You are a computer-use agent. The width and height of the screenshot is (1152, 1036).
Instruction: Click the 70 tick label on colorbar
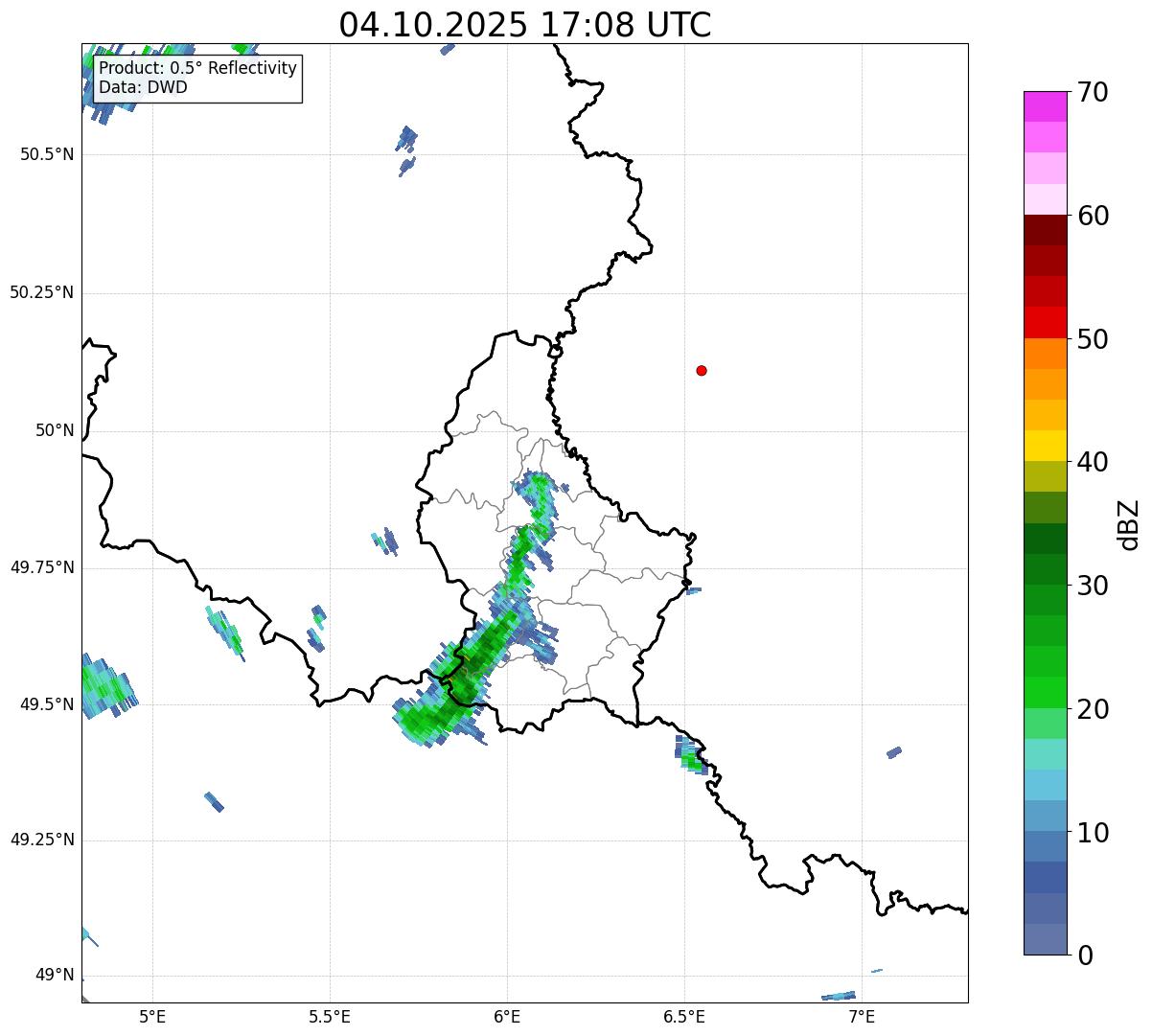[x=1093, y=93]
